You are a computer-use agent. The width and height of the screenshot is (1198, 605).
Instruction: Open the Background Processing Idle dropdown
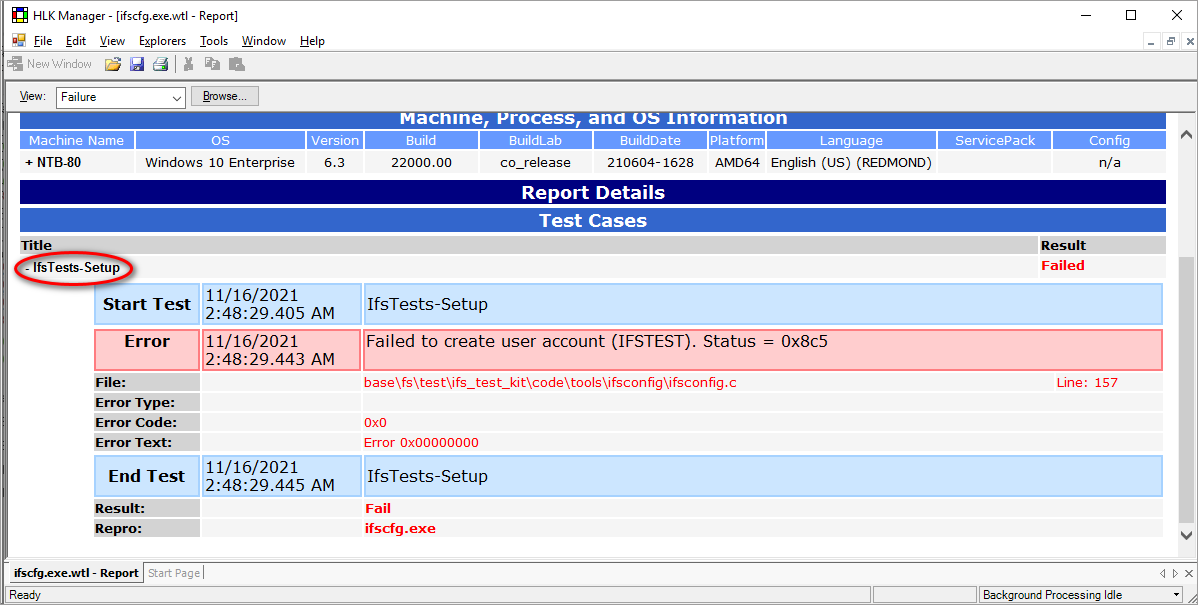click(x=1175, y=595)
